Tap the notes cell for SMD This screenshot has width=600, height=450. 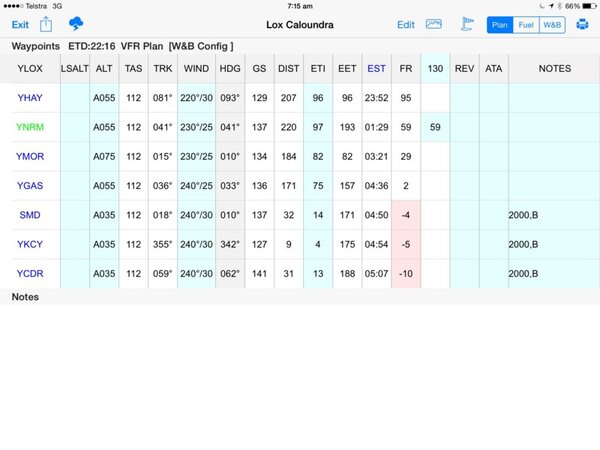[554, 215]
